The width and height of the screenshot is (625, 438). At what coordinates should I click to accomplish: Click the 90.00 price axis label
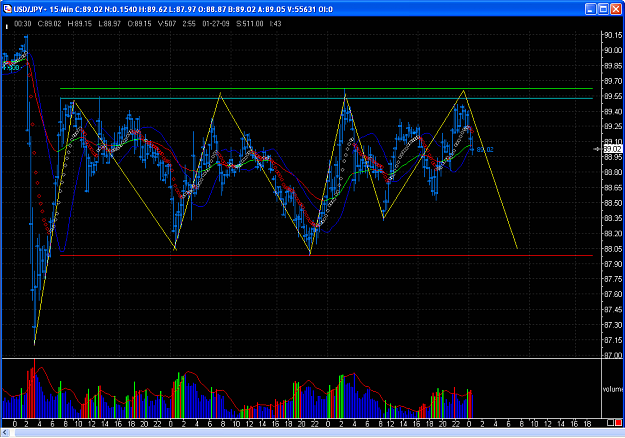tap(613, 51)
